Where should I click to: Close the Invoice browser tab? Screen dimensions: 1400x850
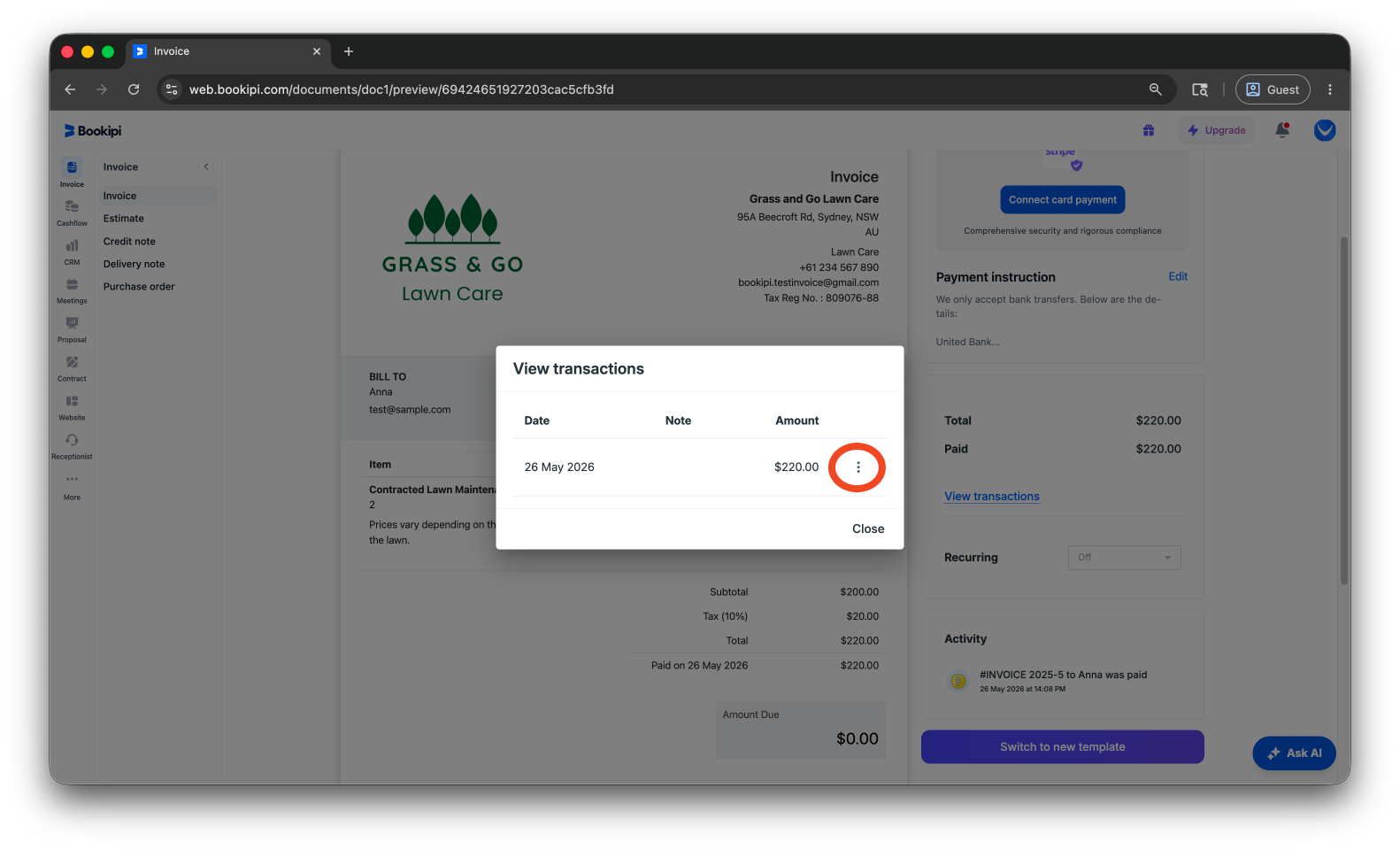pos(317,51)
